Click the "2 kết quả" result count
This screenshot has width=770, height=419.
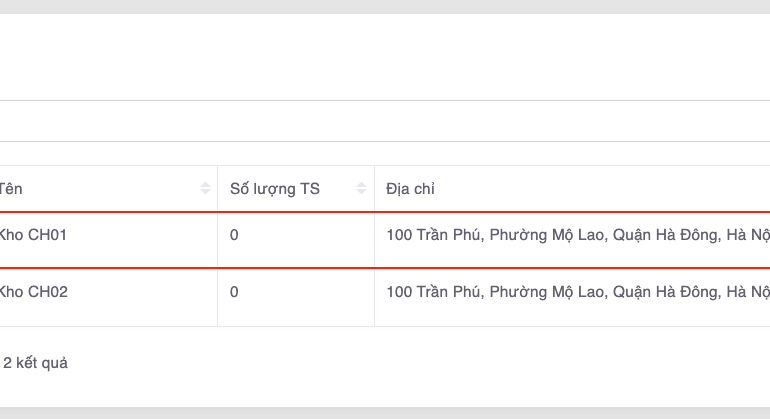(x=36, y=363)
